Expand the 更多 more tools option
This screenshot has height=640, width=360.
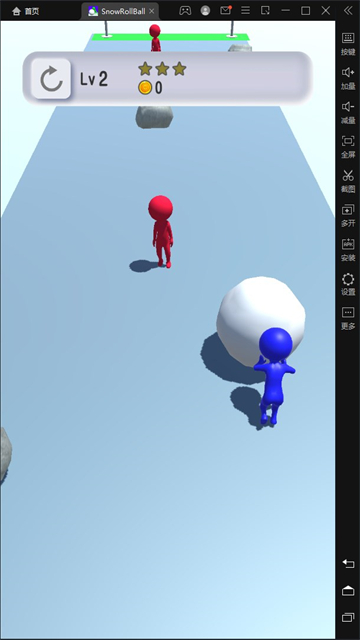(348, 318)
